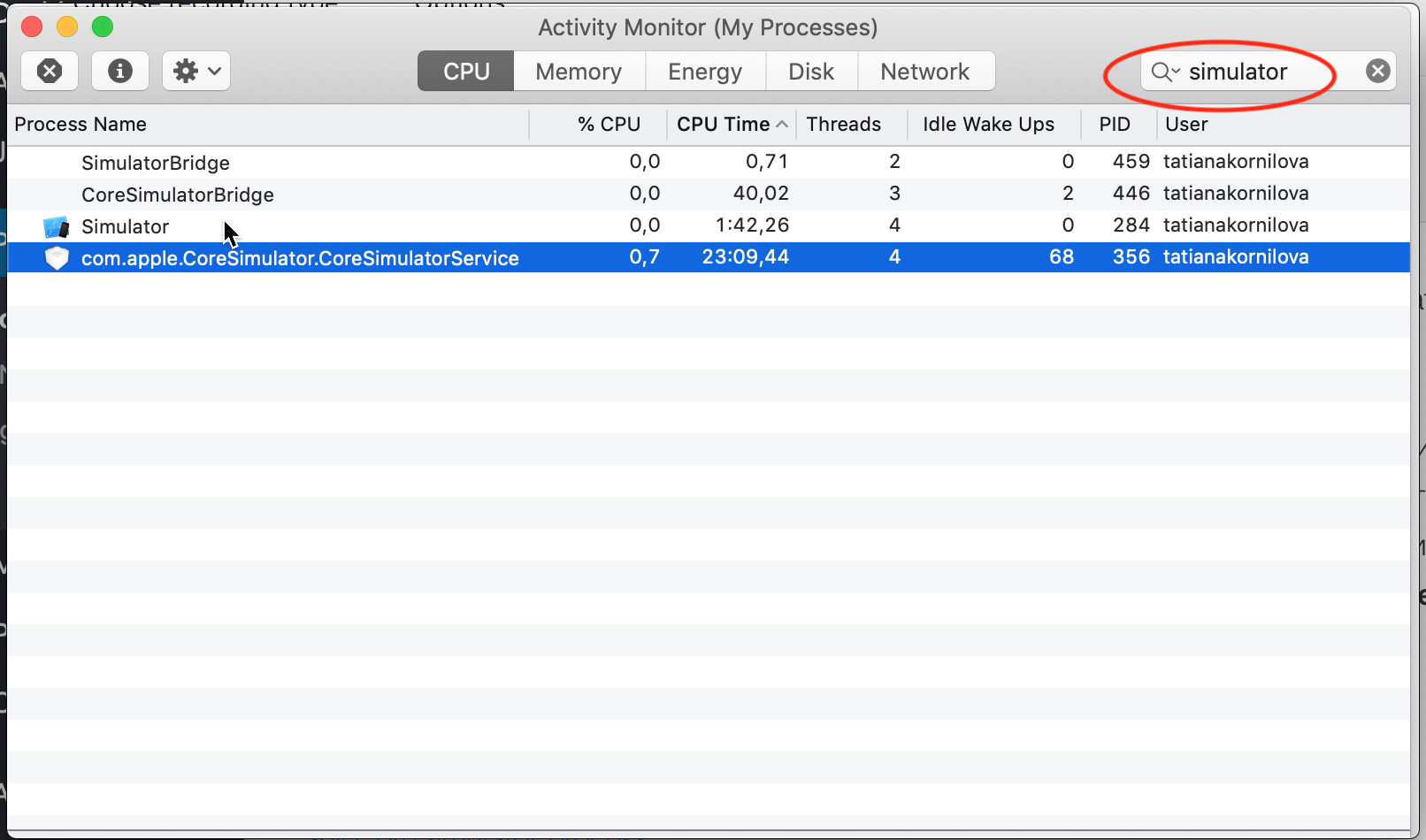Switch to the Energy tab

tap(704, 72)
